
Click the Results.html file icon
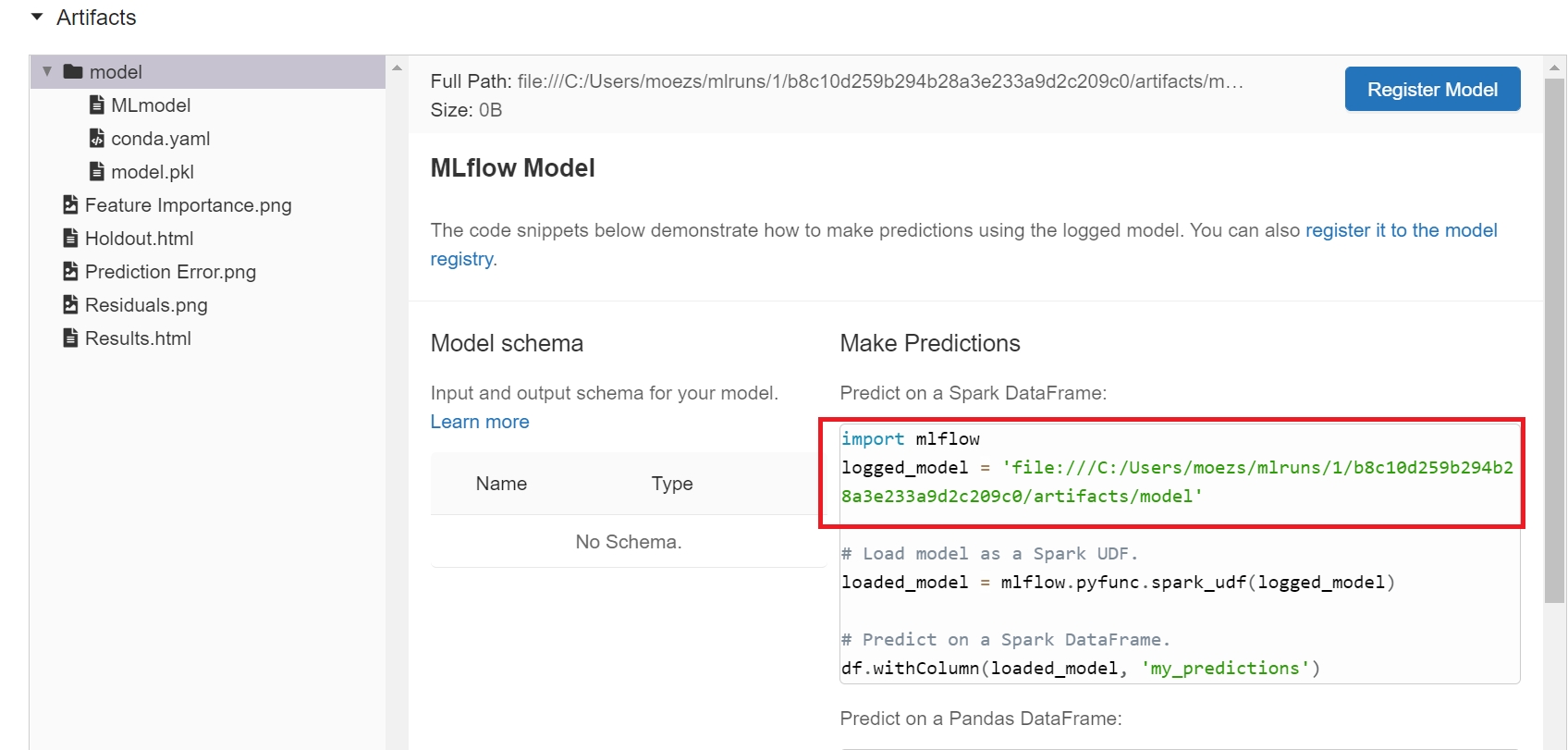click(x=70, y=338)
